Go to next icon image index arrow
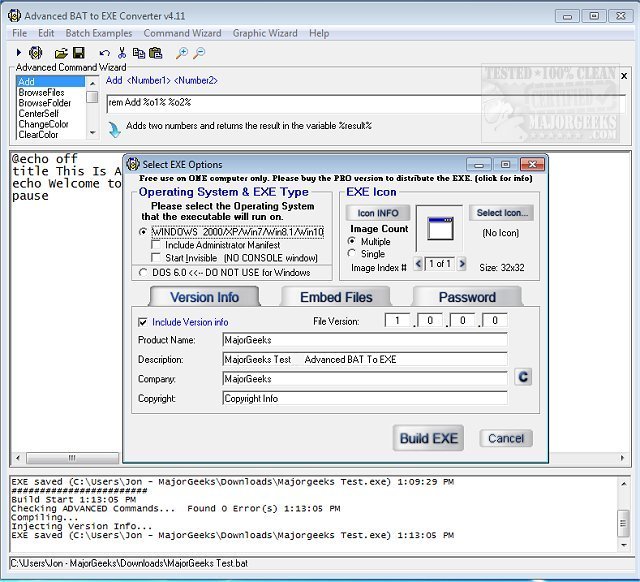 [x=462, y=264]
